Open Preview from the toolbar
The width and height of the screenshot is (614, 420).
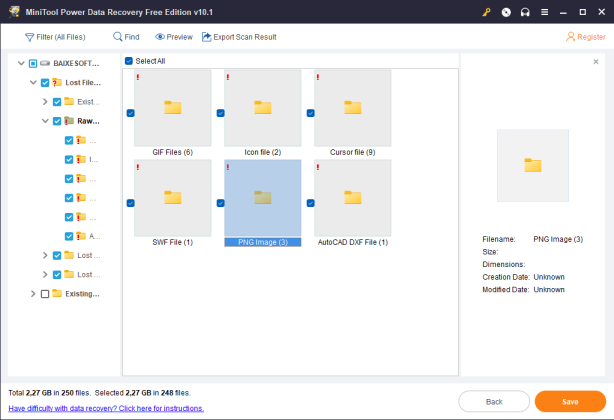[x=174, y=37]
